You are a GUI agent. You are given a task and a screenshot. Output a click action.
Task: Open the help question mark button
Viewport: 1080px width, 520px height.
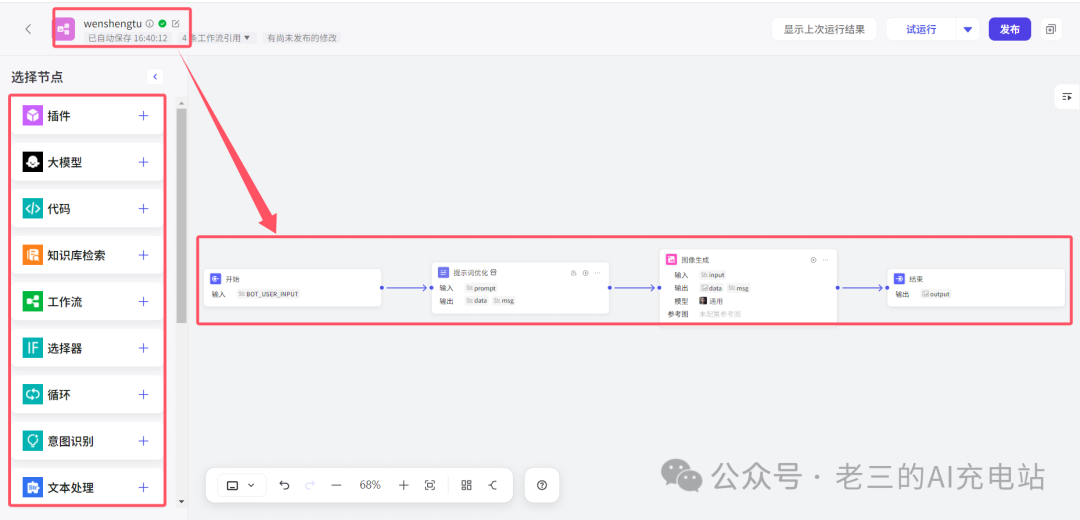[542, 485]
